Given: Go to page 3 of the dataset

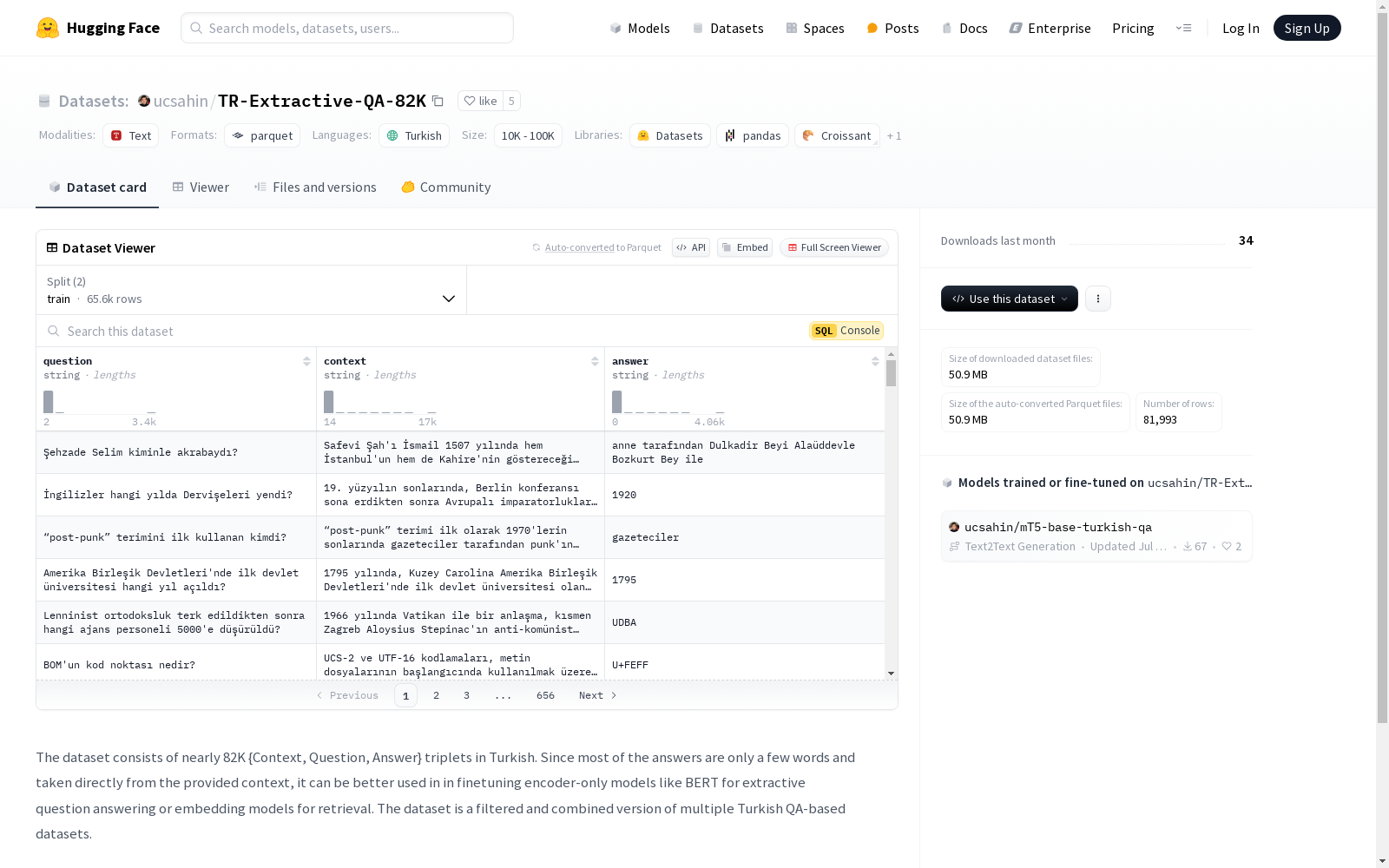Looking at the screenshot, I should (466, 695).
